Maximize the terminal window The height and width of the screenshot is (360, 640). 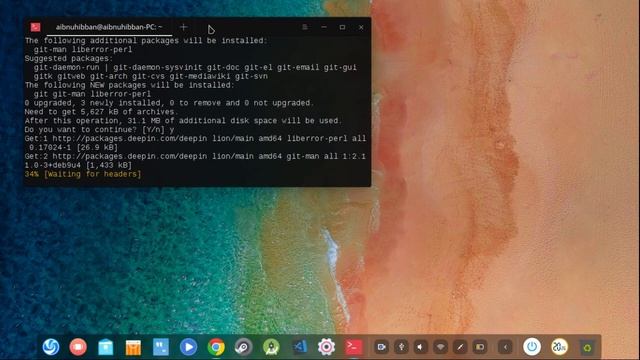coord(342,27)
